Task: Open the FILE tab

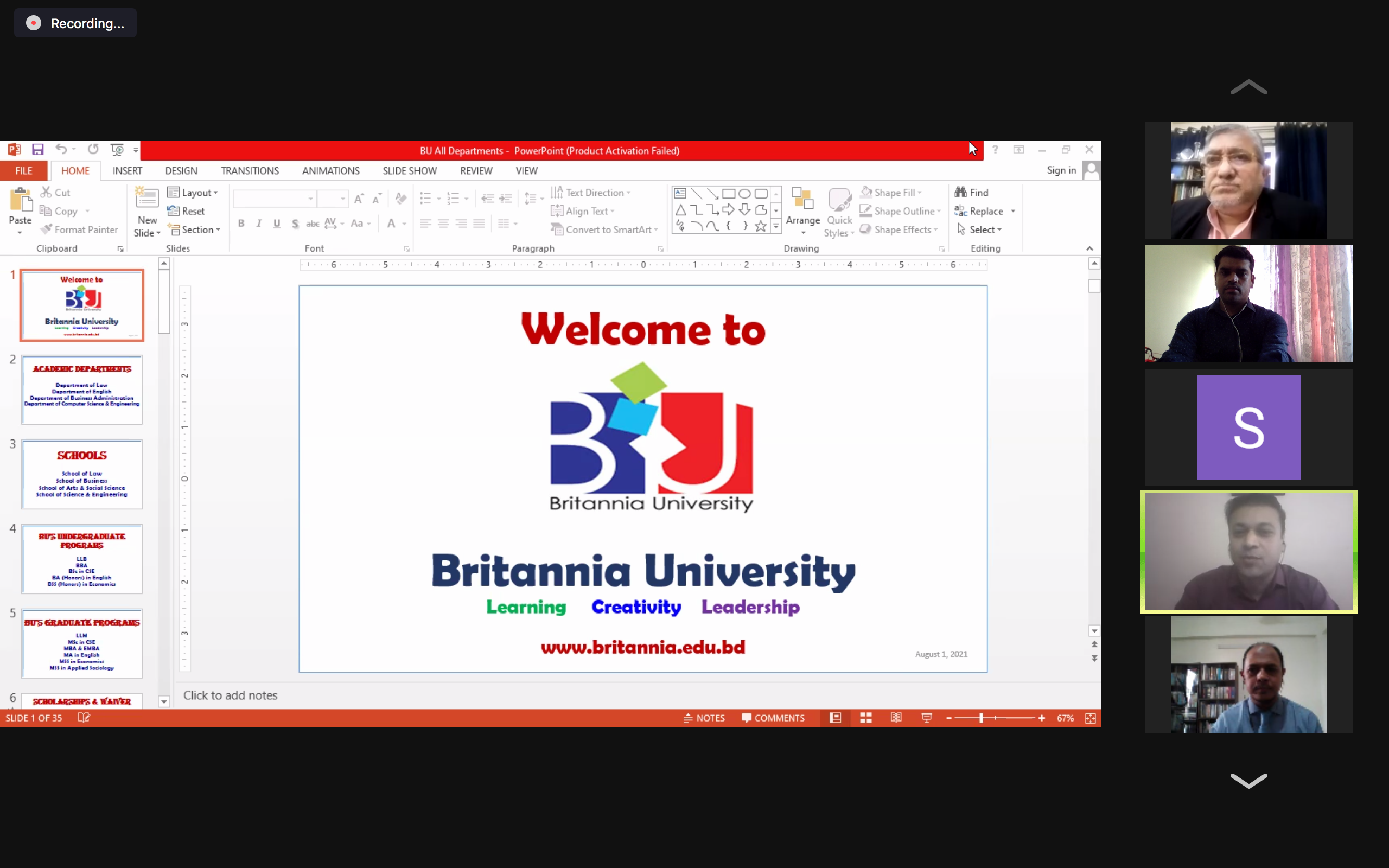Action: click(x=23, y=170)
